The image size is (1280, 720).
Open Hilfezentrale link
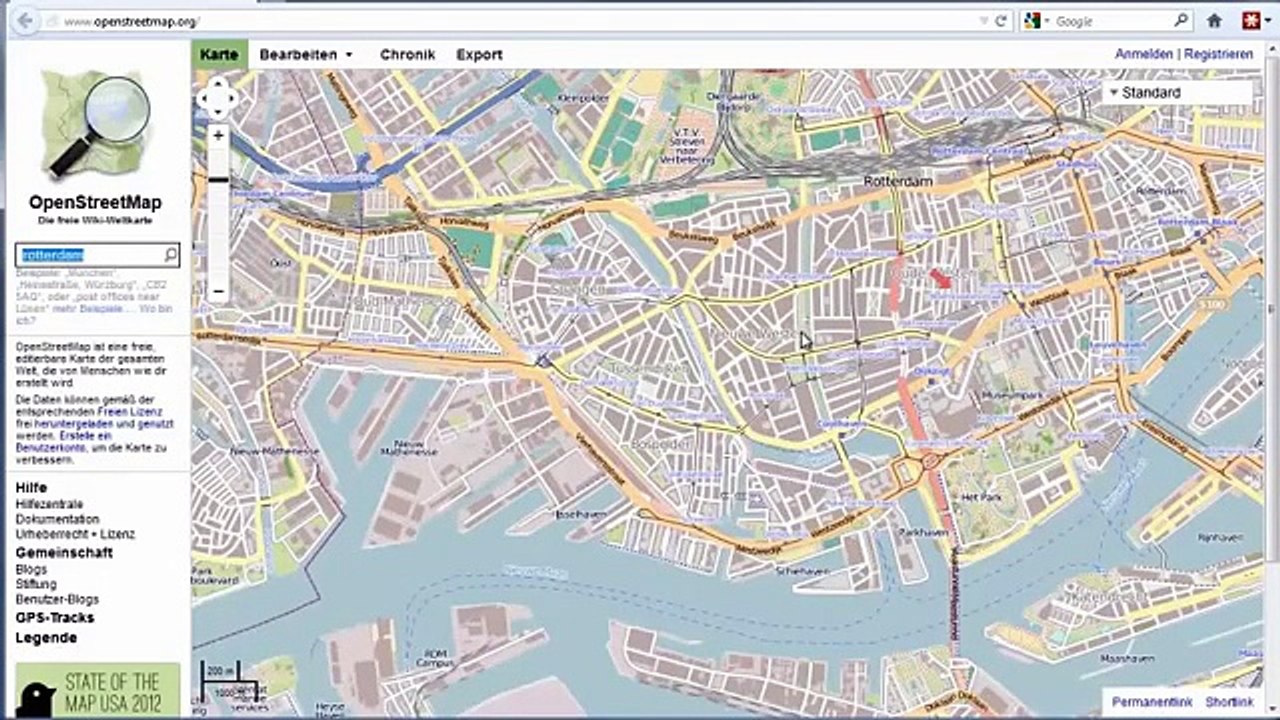click(x=49, y=504)
